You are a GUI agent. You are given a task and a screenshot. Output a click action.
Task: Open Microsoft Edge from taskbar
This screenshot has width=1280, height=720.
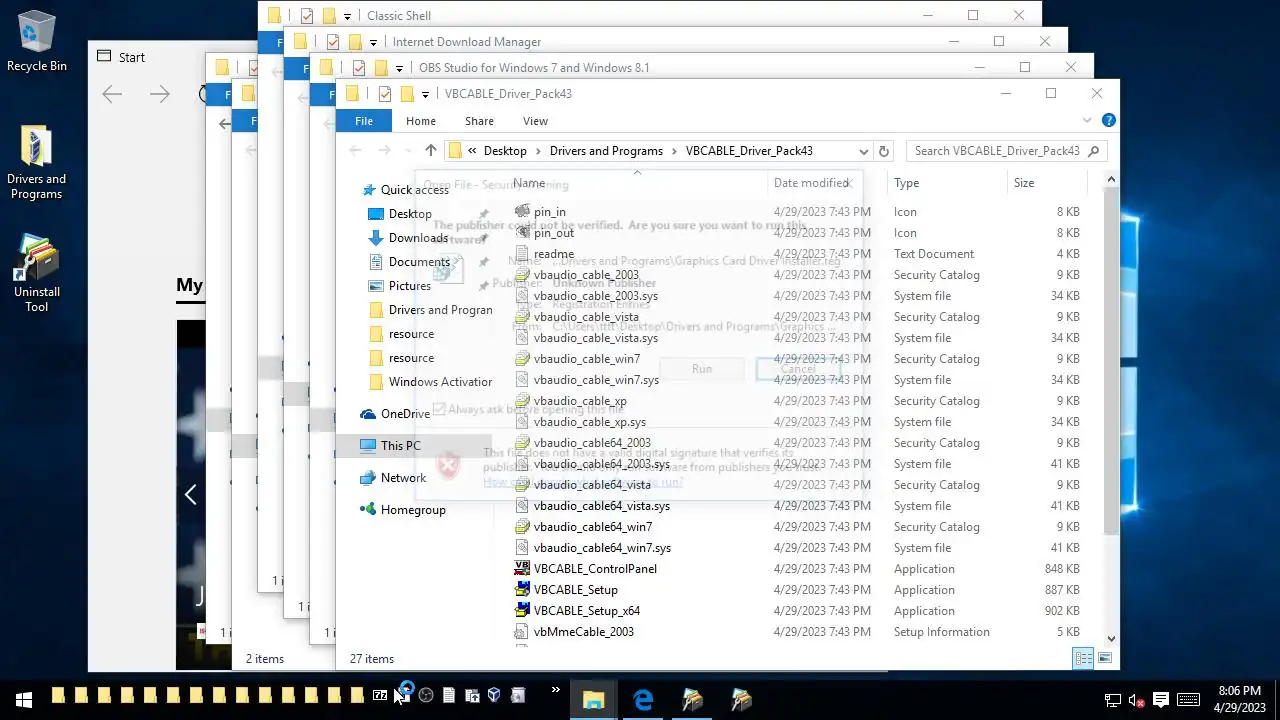tap(643, 699)
